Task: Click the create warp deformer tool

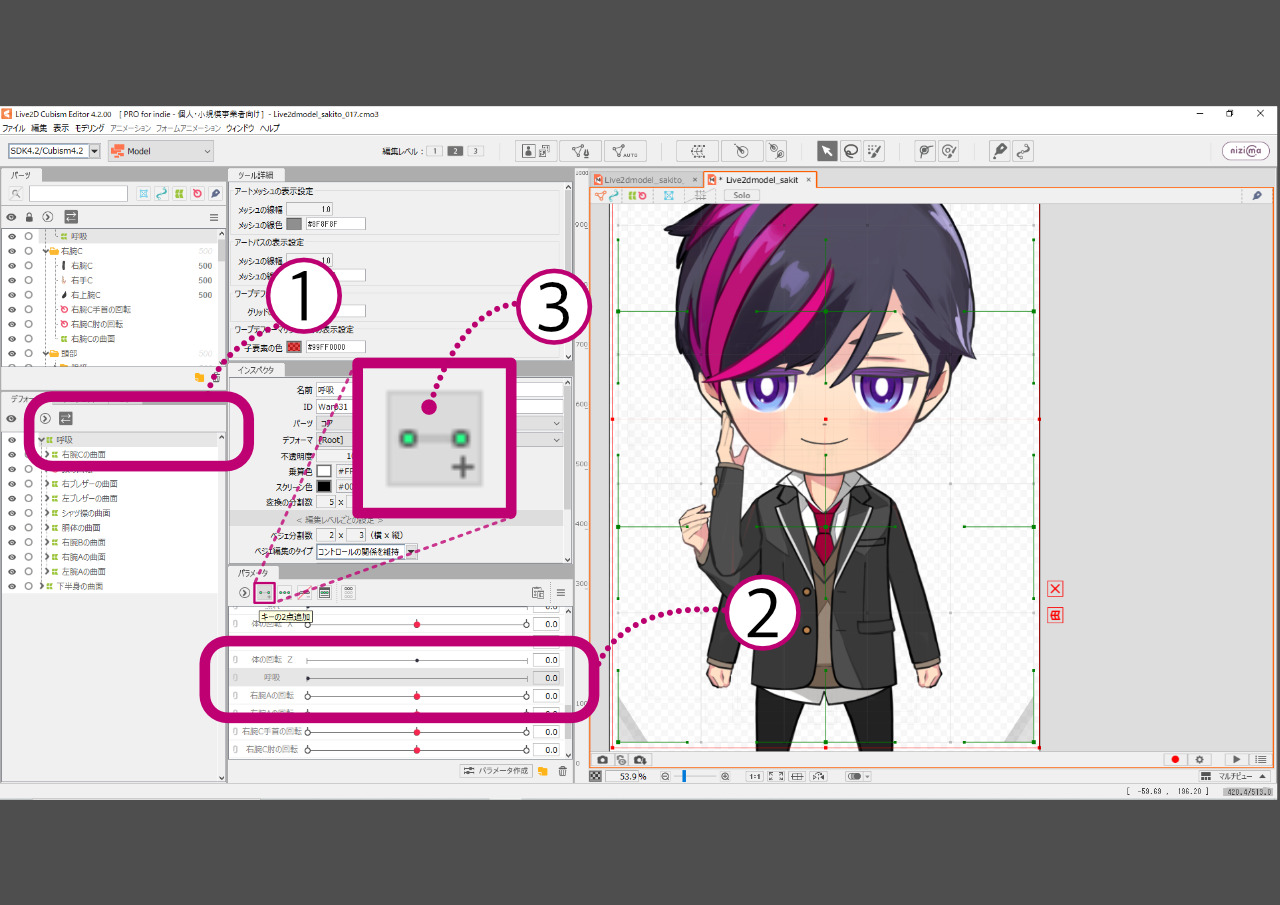Action: [697, 151]
